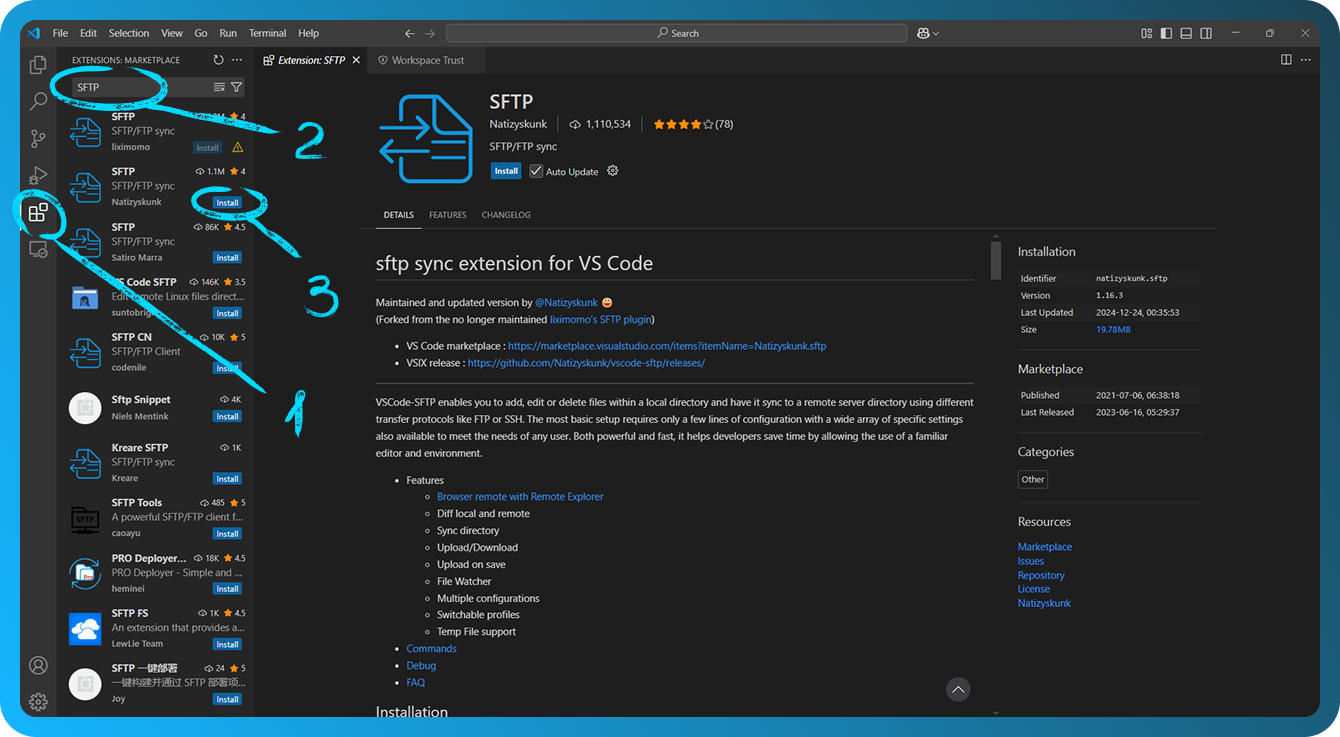Screen dimensions: 1340x737
Task: Switch to the FEATURES tab
Action: (x=447, y=214)
